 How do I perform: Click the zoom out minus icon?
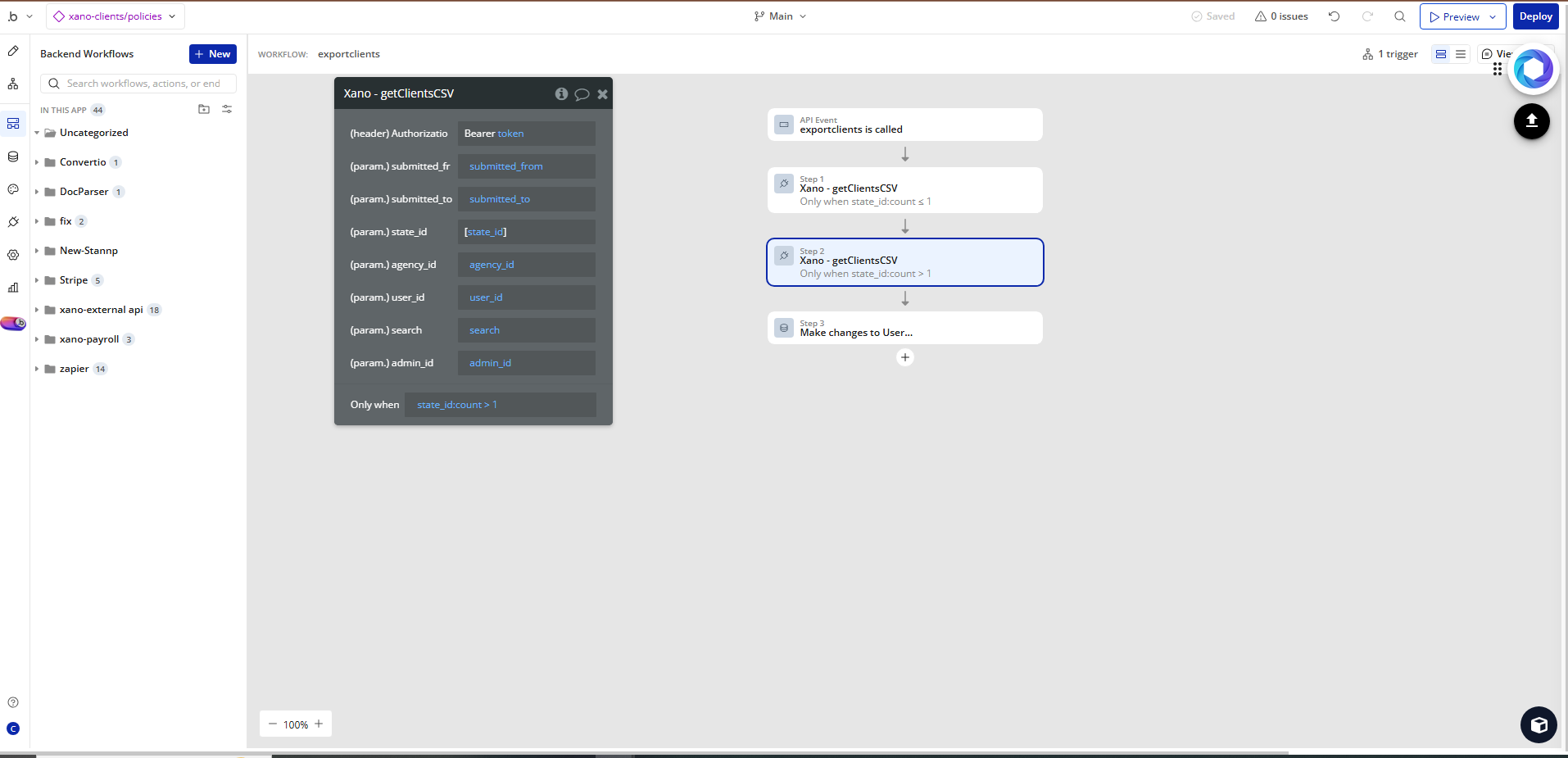[273, 724]
